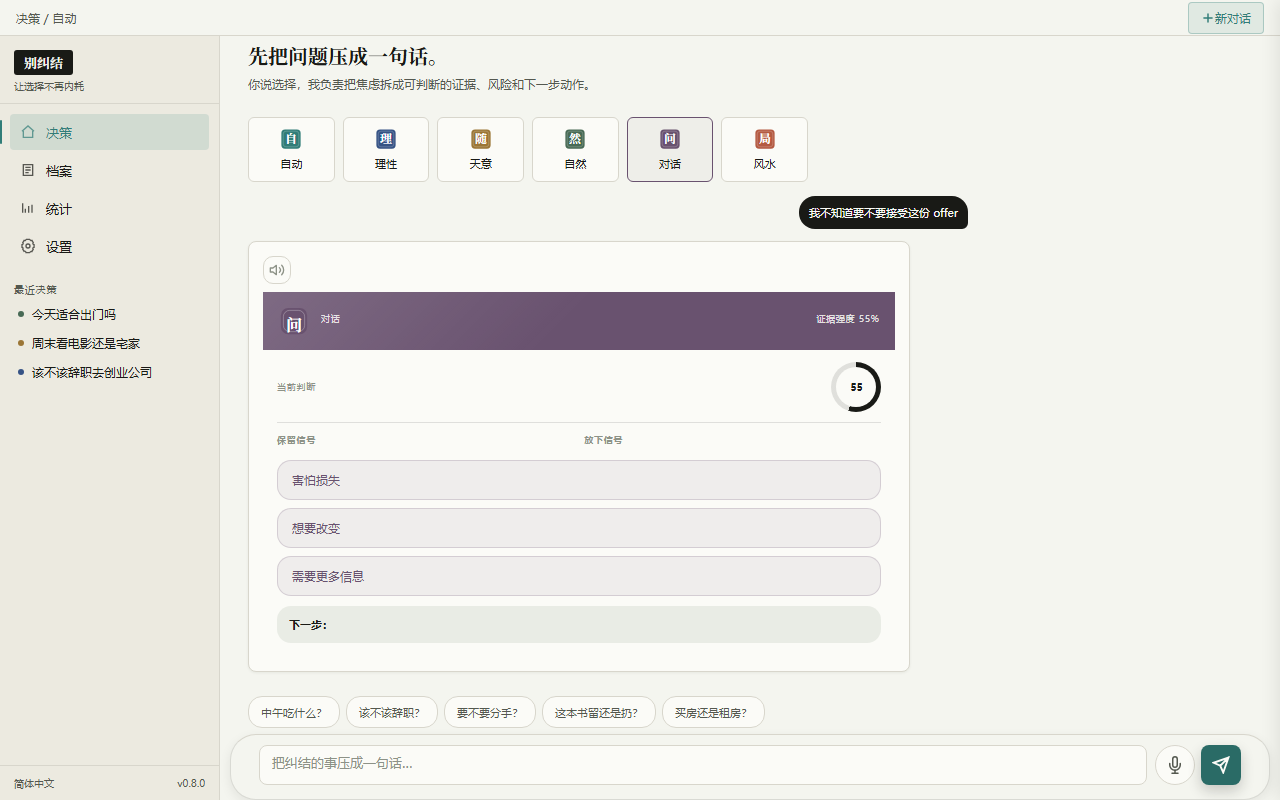Click the circular 55 progress ring
Viewport: 1280px width, 800px height.
pyautogui.click(x=856, y=387)
